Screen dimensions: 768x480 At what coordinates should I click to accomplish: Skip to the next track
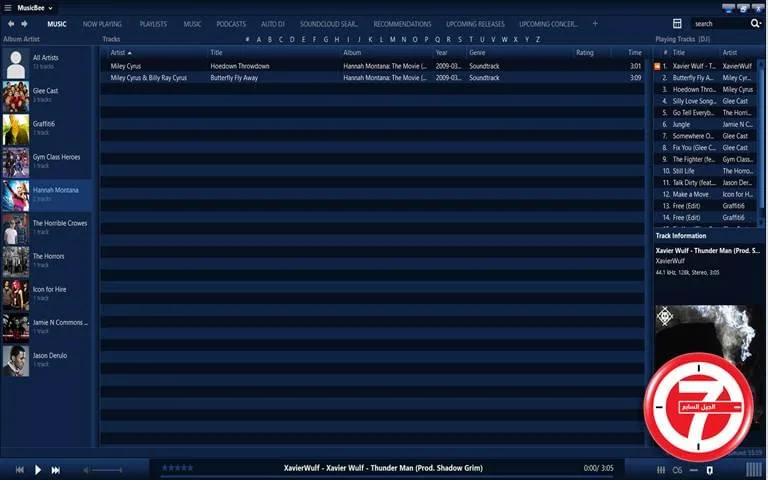click(x=56, y=470)
